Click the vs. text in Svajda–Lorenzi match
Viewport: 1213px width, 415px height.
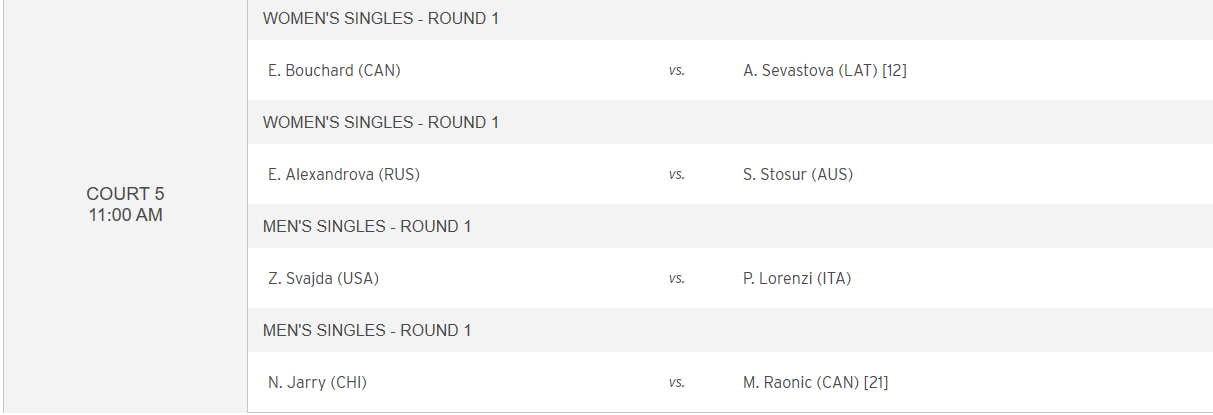click(677, 279)
